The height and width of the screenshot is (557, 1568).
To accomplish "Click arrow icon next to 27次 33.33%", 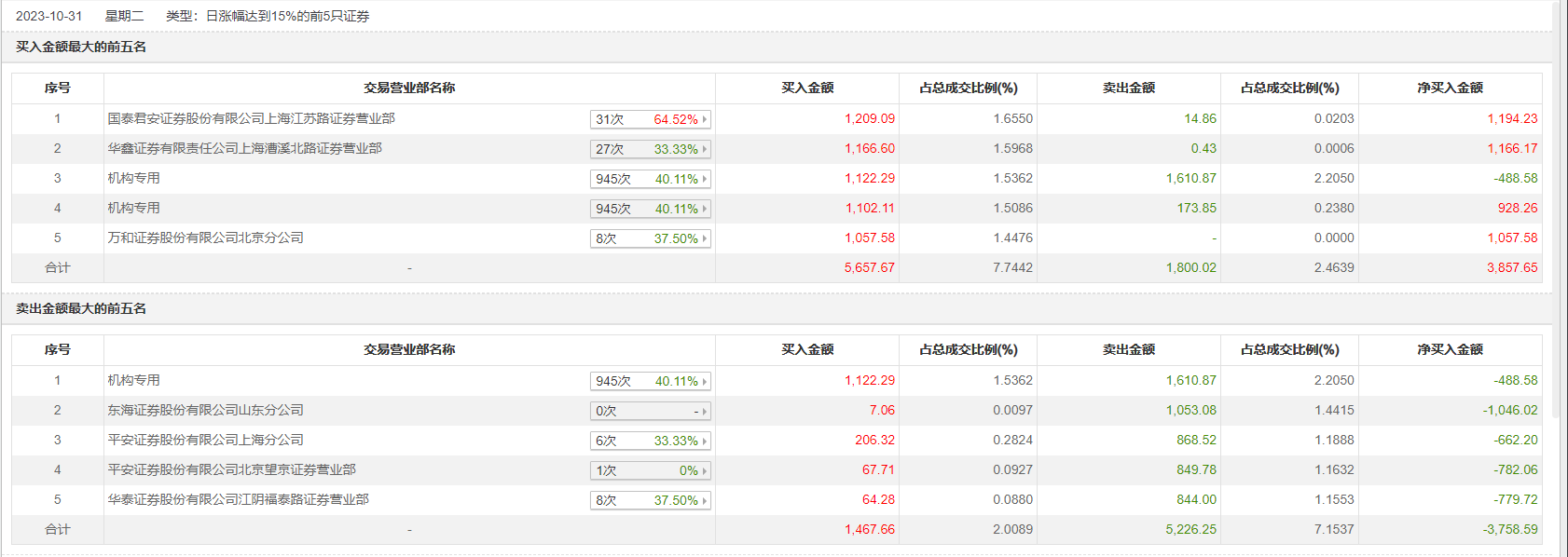I will (705, 149).
